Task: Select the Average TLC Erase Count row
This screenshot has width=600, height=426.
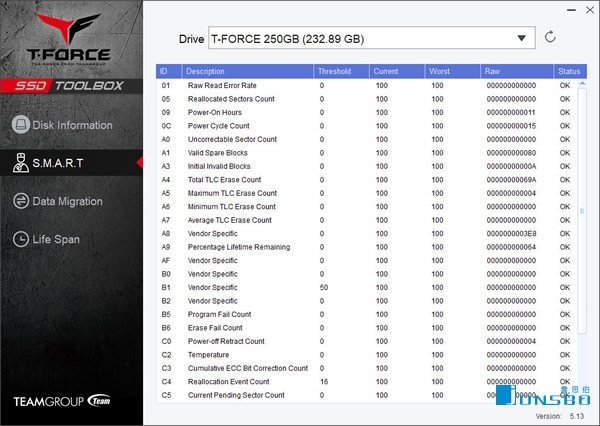Action: (367, 220)
